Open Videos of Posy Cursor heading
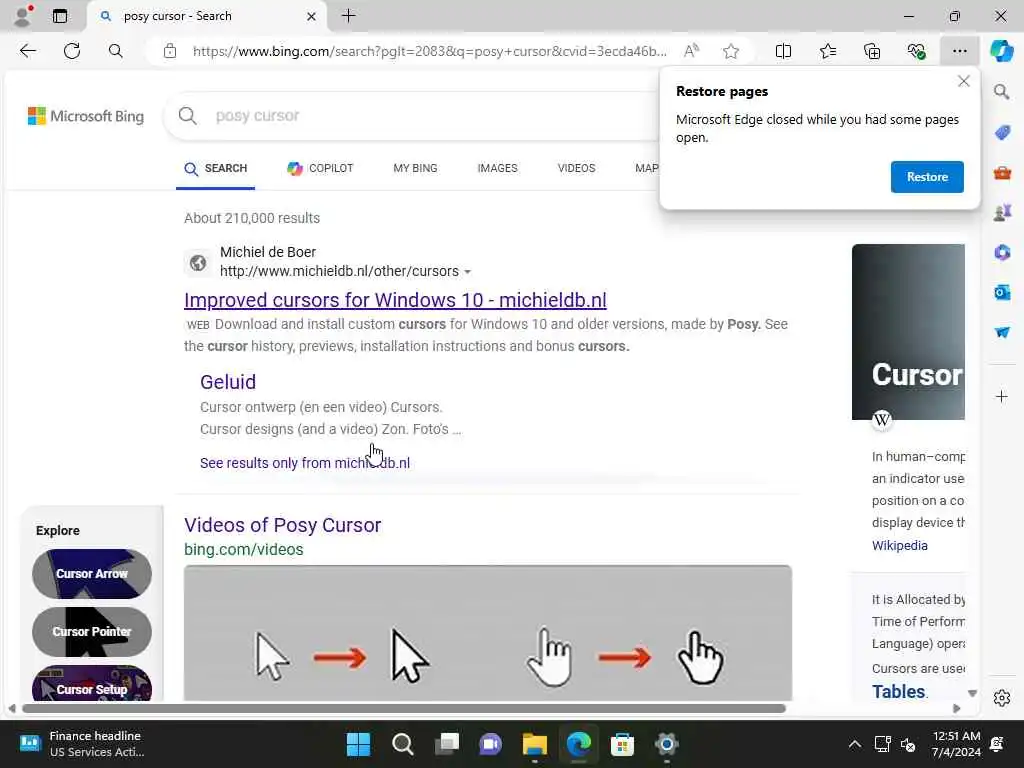The width and height of the screenshot is (1024, 768). pyautogui.click(x=283, y=525)
